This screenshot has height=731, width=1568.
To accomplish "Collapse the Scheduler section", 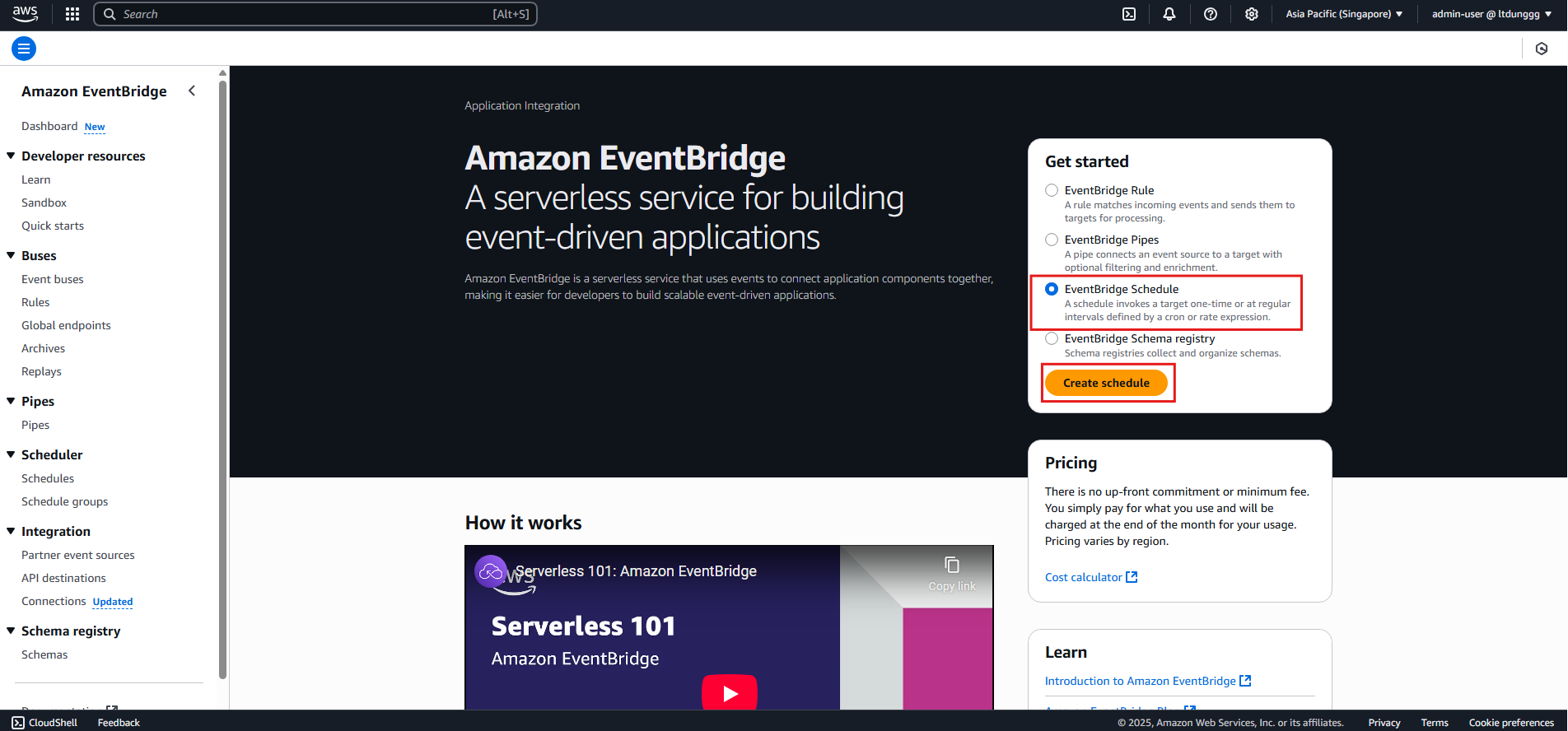I will [x=11, y=454].
